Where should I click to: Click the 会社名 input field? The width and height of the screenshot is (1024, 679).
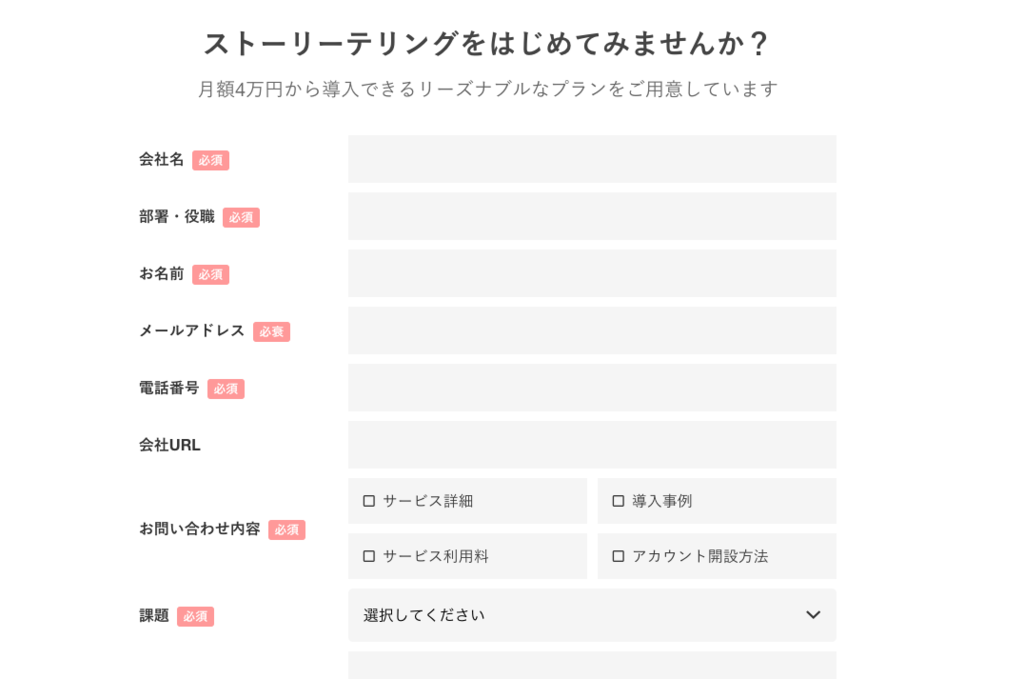pyautogui.click(x=592, y=158)
